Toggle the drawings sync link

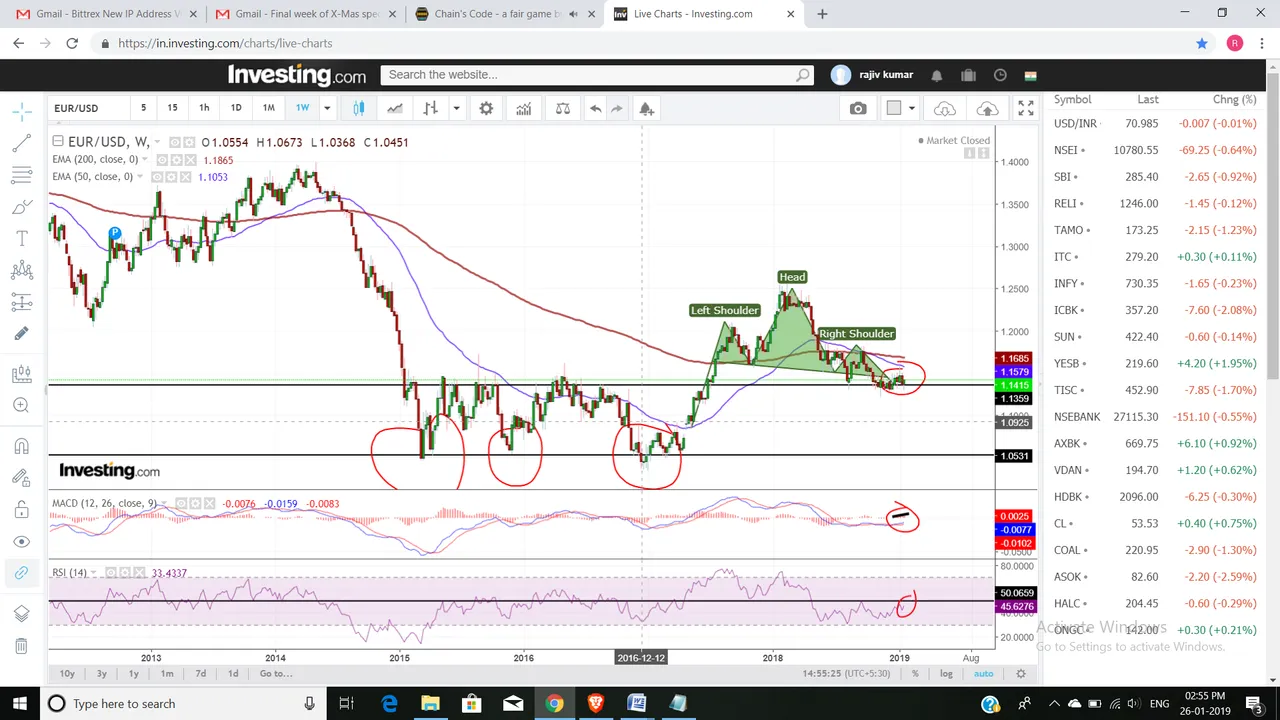tap(21, 573)
